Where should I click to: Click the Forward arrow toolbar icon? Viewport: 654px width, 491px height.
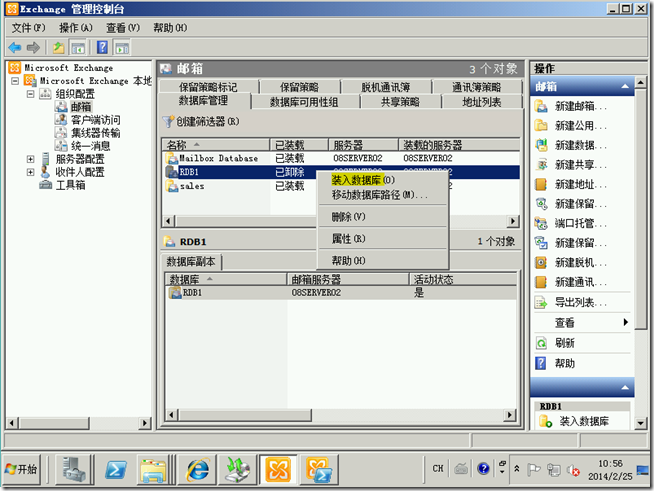click(33, 48)
